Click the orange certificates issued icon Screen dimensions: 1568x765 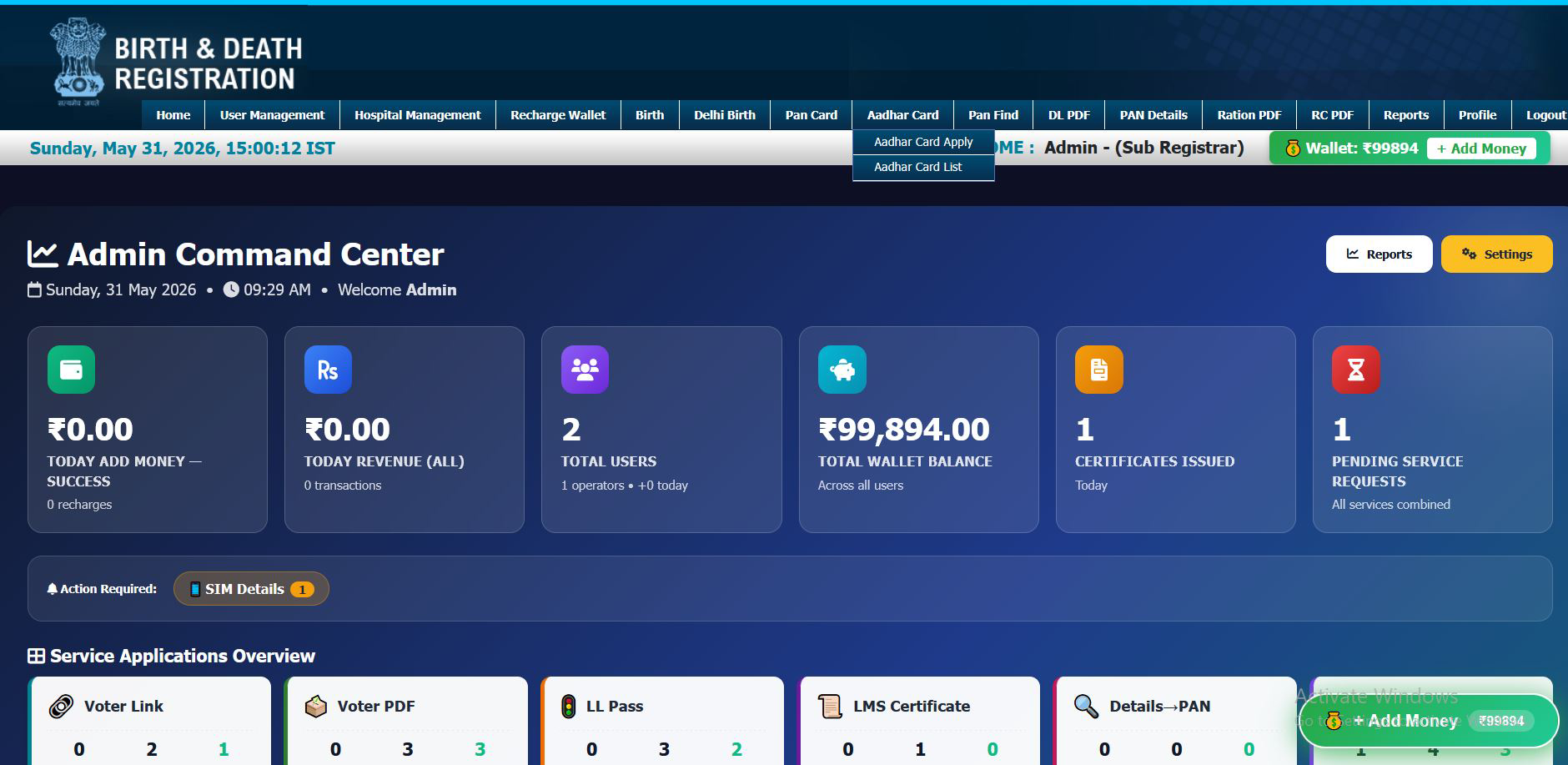(1099, 369)
